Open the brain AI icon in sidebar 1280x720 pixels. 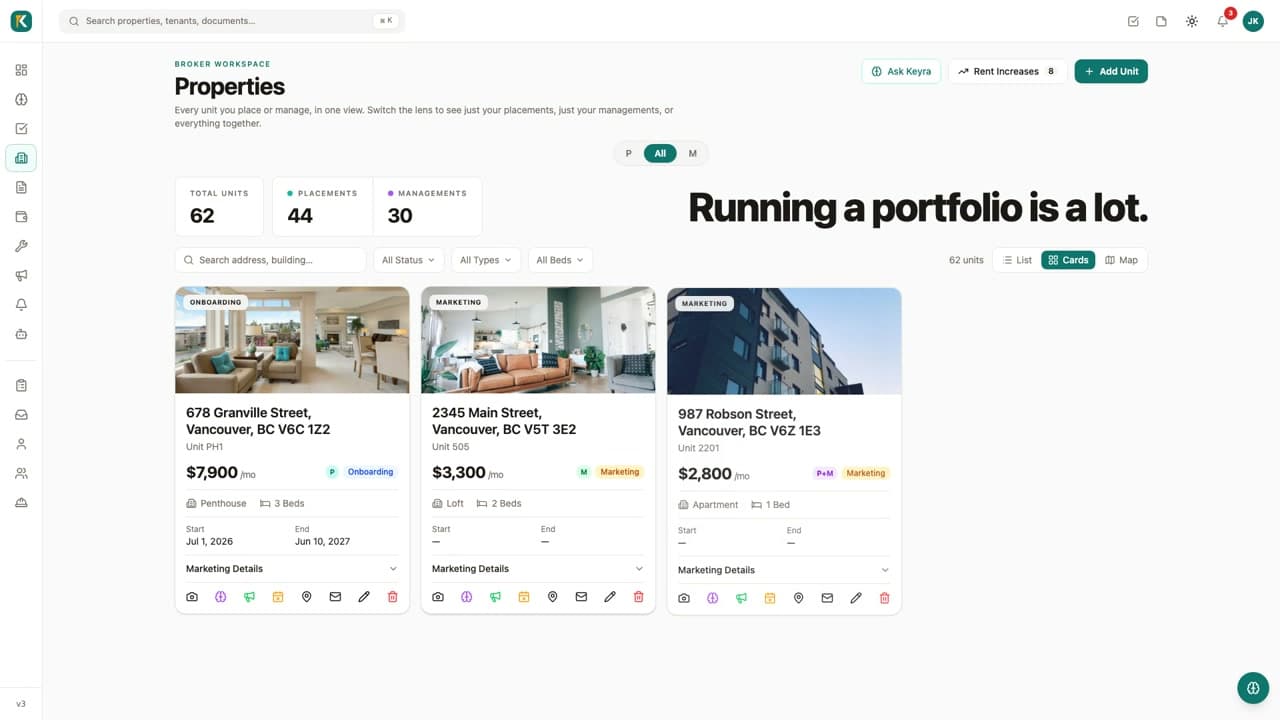coord(21,99)
